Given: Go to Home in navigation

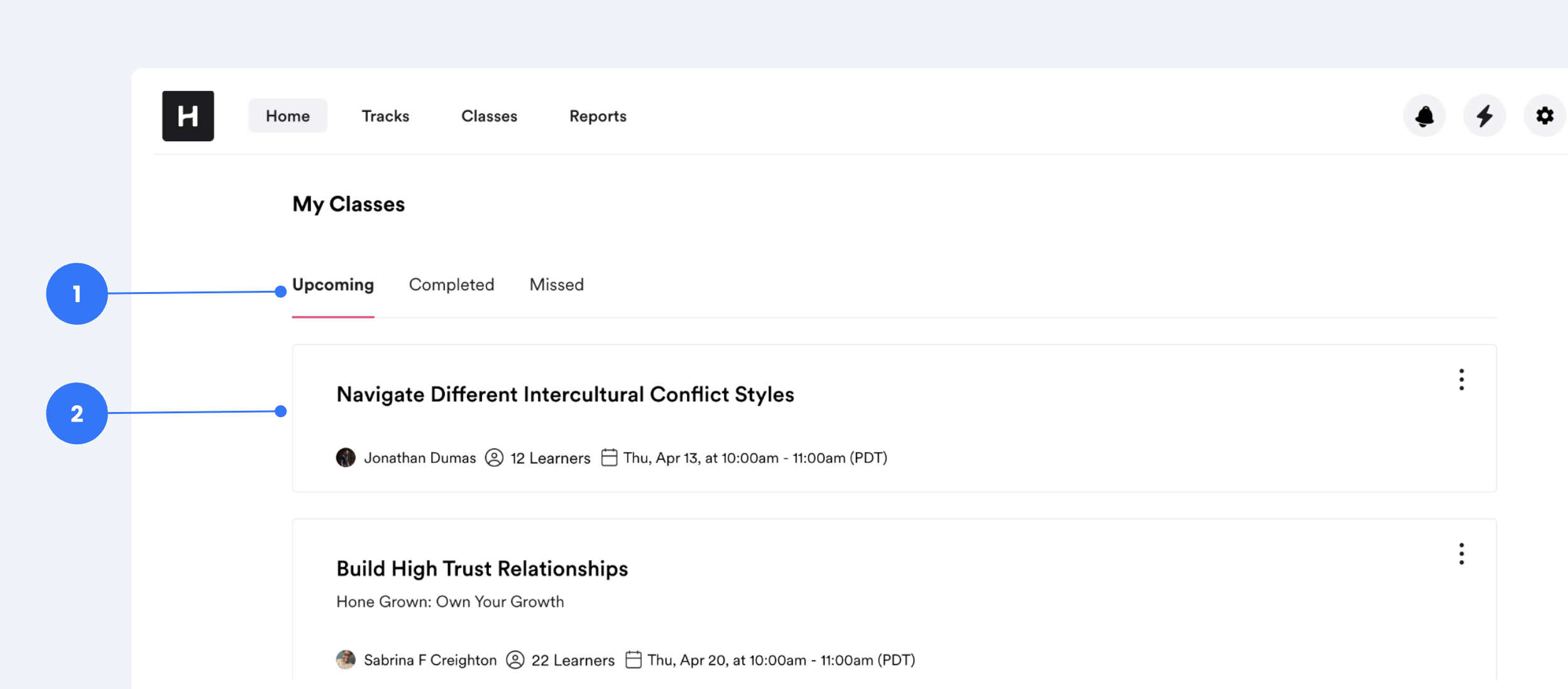Looking at the screenshot, I should click(x=288, y=116).
